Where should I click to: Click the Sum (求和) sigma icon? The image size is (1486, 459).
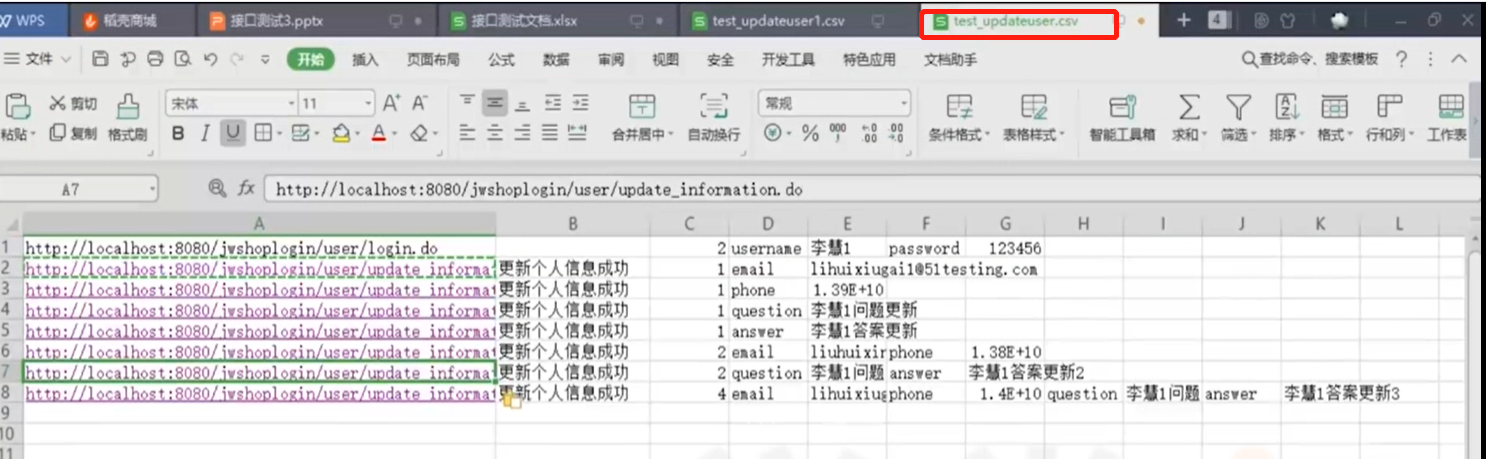[1188, 106]
